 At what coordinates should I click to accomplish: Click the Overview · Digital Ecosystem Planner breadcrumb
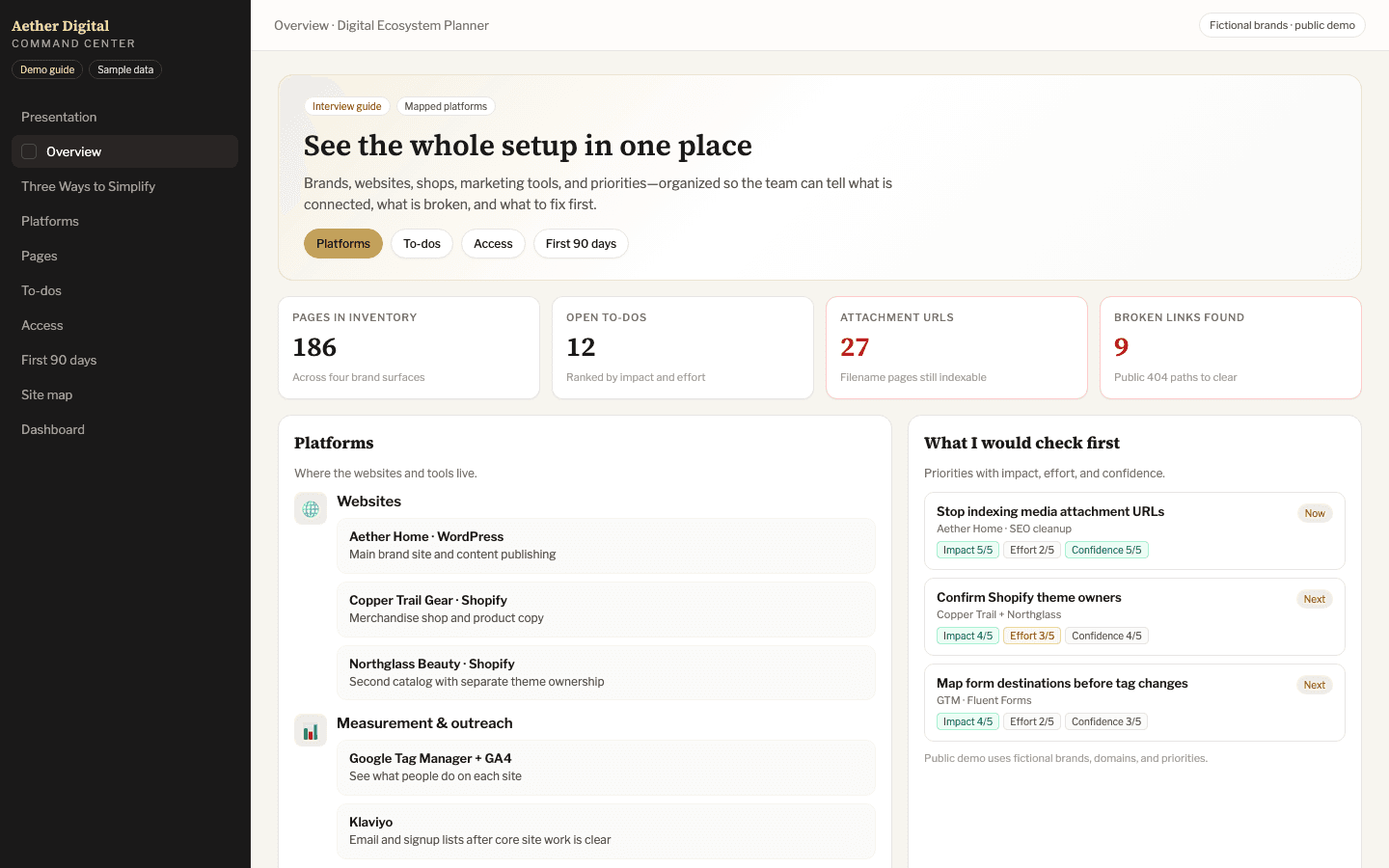point(381,25)
